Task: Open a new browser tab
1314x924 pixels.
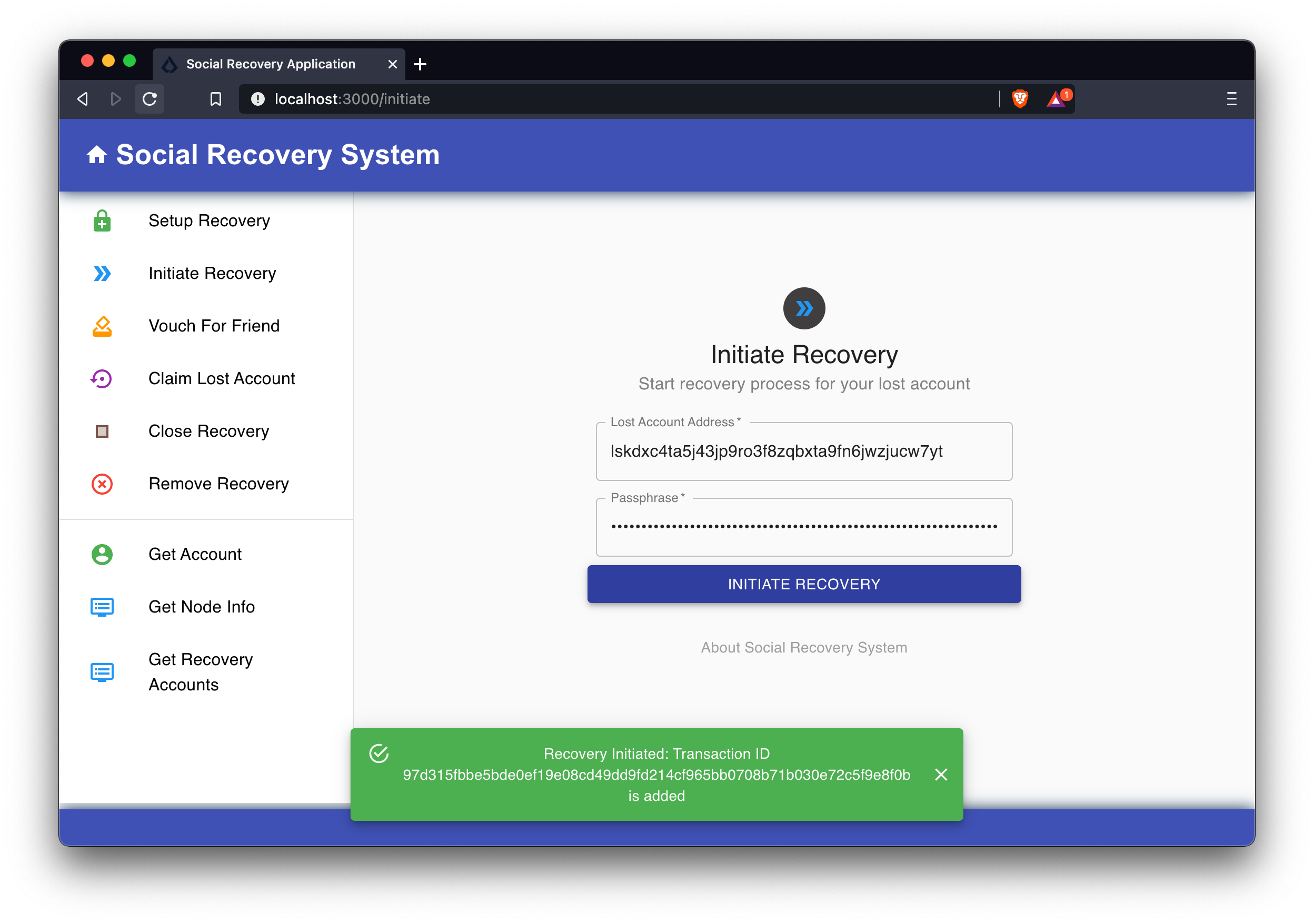Action: pyautogui.click(x=420, y=64)
